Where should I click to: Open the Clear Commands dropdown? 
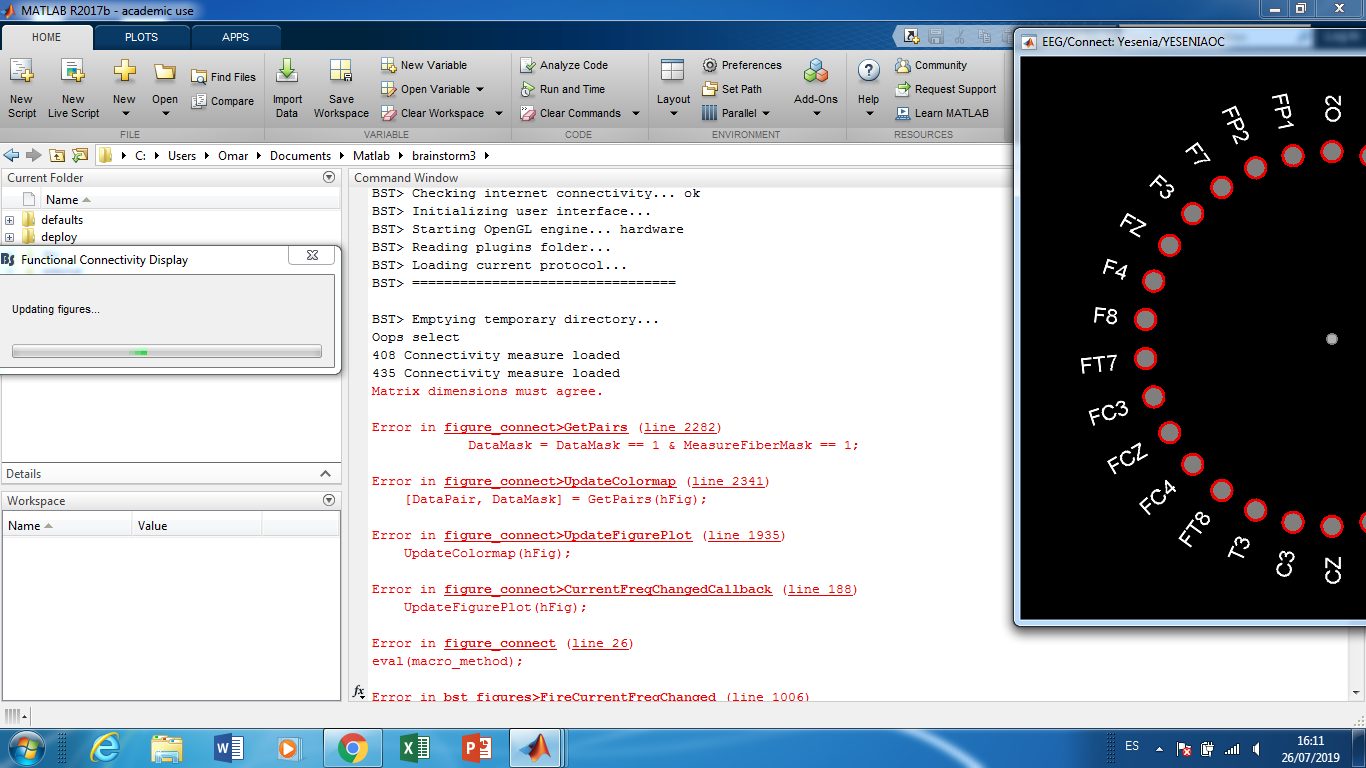[635, 113]
